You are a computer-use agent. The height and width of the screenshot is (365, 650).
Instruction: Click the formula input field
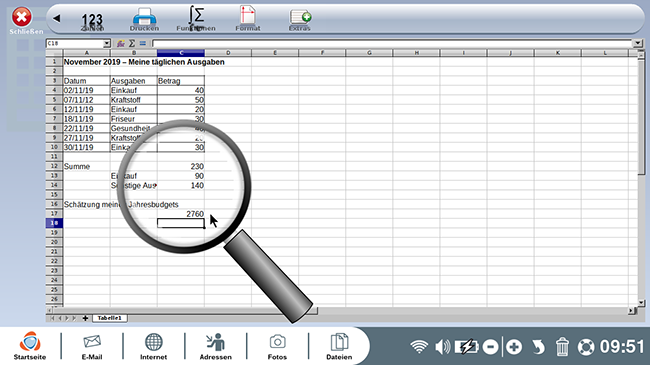392,43
